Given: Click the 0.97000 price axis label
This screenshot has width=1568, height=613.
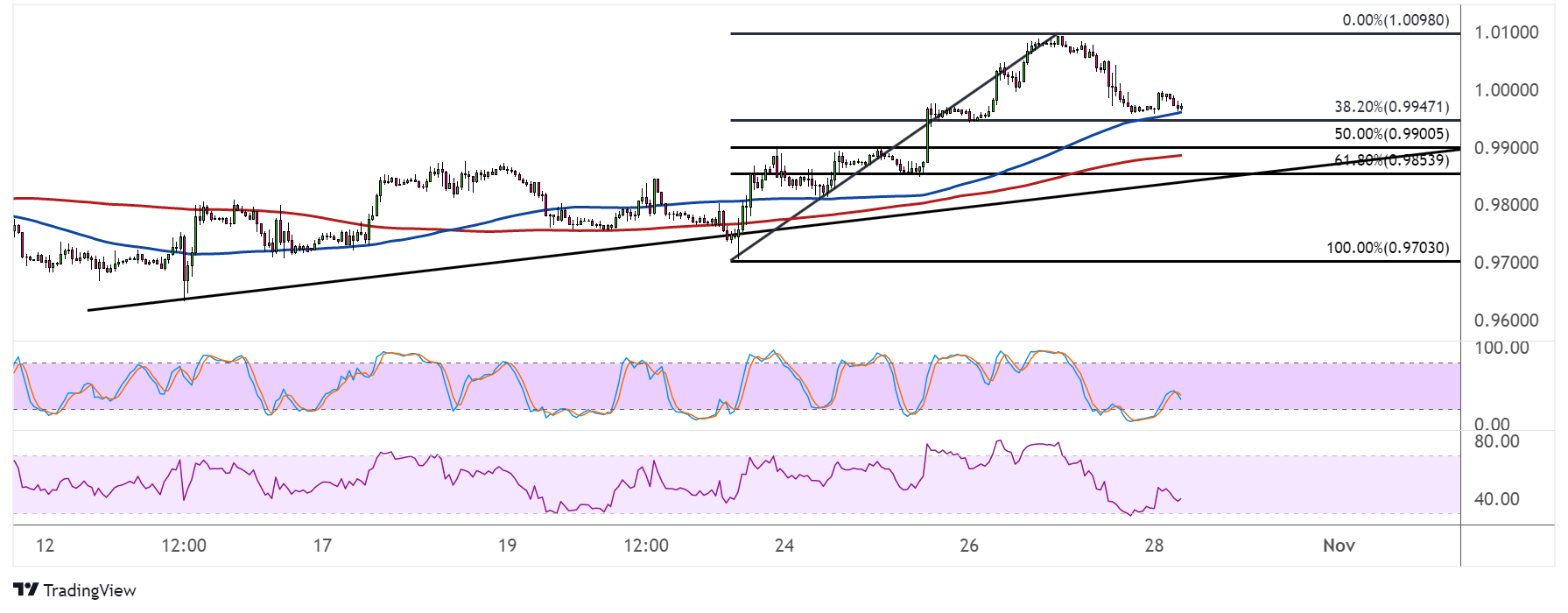Looking at the screenshot, I should pyautogui.click(x=1507, y=263).
